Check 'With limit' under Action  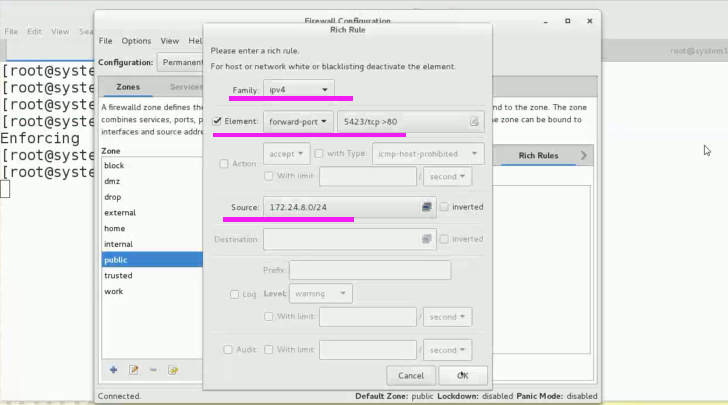pyautogui.click(x=268, y=176)
